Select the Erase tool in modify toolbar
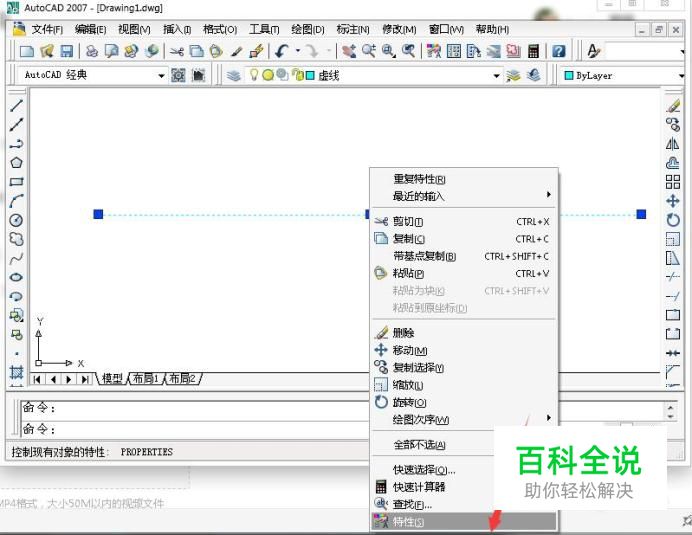The height and width of the screenshot is (535, 692). tap(673, 105)
